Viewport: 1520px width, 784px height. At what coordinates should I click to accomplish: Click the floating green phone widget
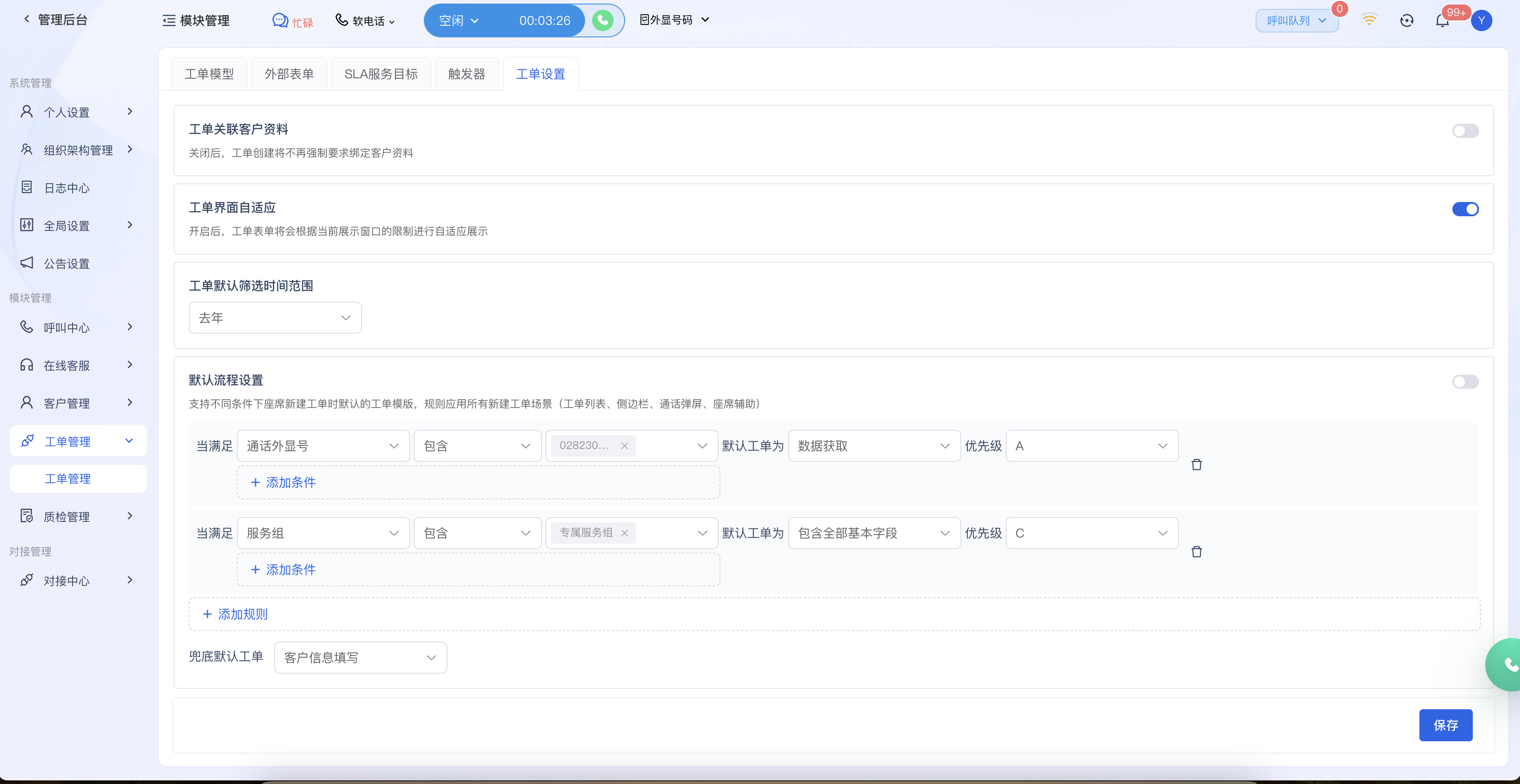[1508, 664]
